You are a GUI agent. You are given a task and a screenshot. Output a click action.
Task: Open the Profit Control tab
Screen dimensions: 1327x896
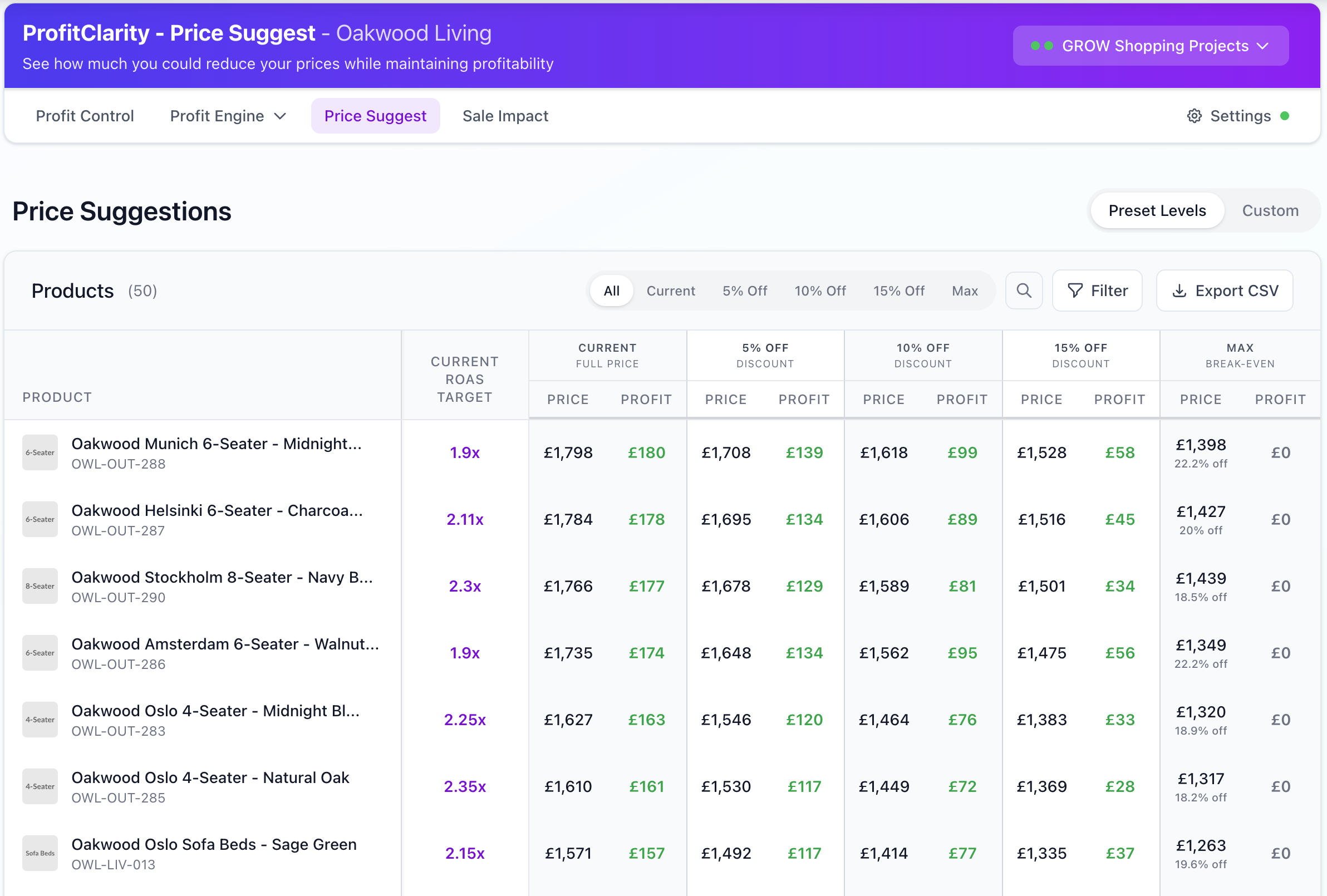85,115
